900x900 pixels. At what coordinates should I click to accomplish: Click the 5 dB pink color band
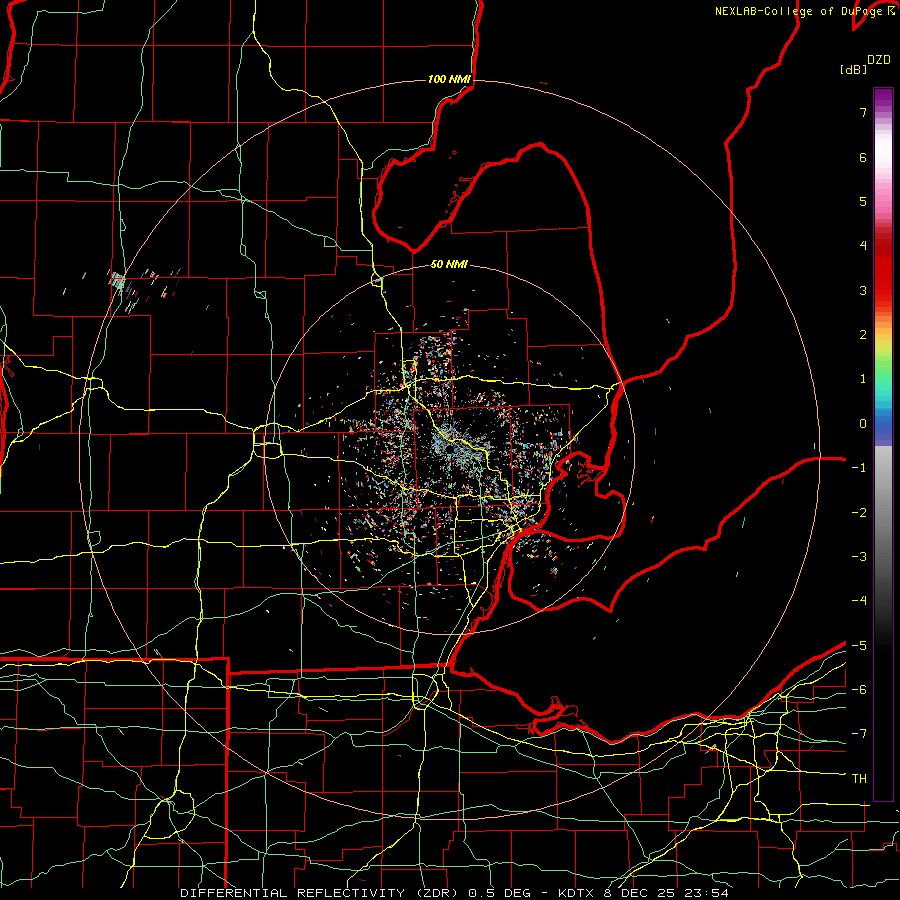pyautogui.click(x=883, y=201)
